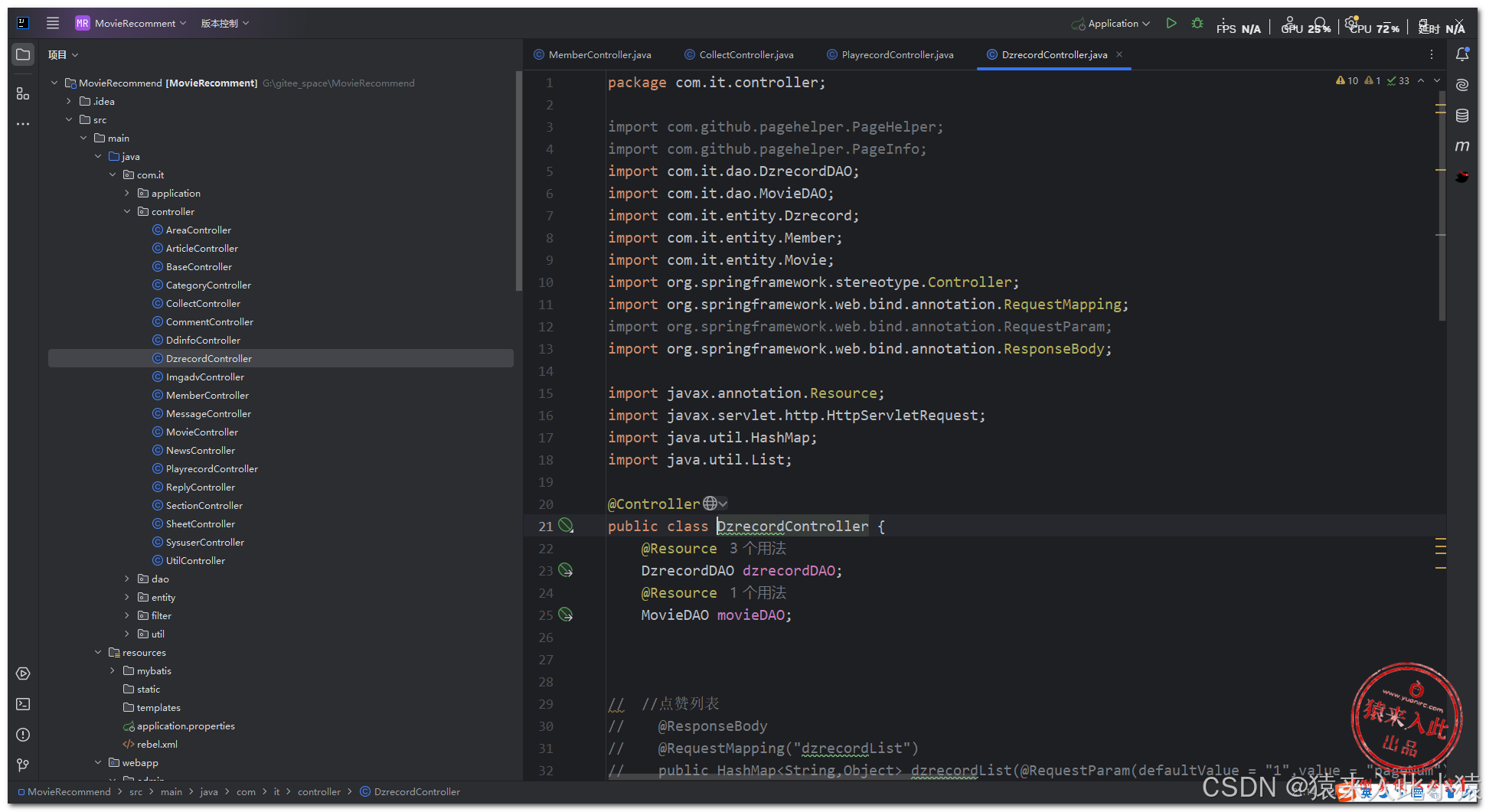Viewport: 1486px width, 812px height.
Task: Click bean gutter icon on line 25
Action: (566, 615)
